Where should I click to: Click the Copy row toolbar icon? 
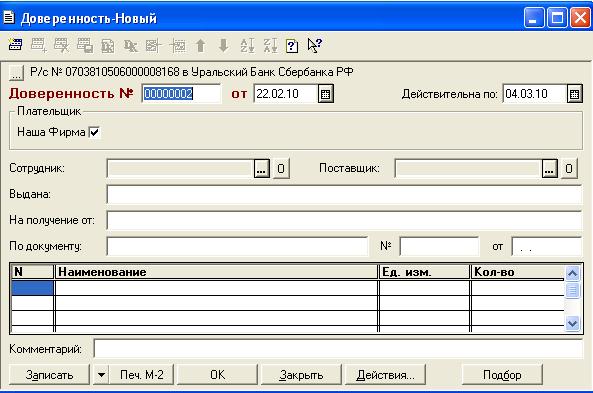click(85, 45)
